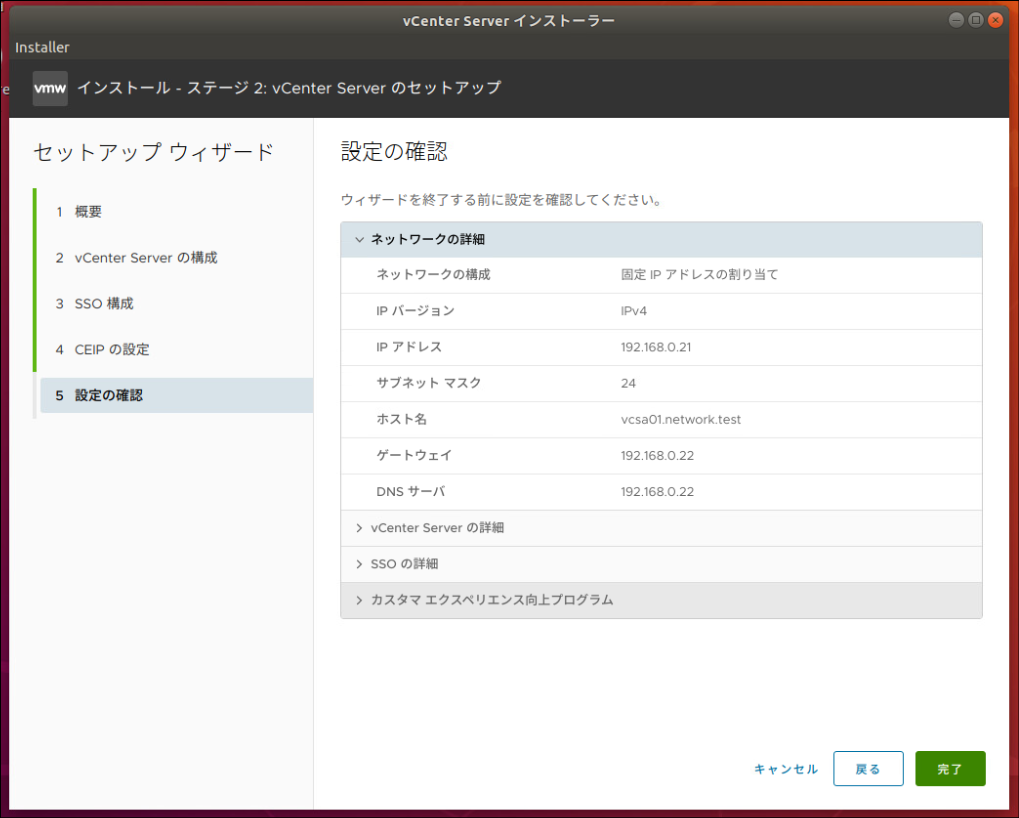This screenshot has height=818, width=1019.
Task: Click the ウィザードを終了する前に instruction text
Action: [x=502, y=200]
